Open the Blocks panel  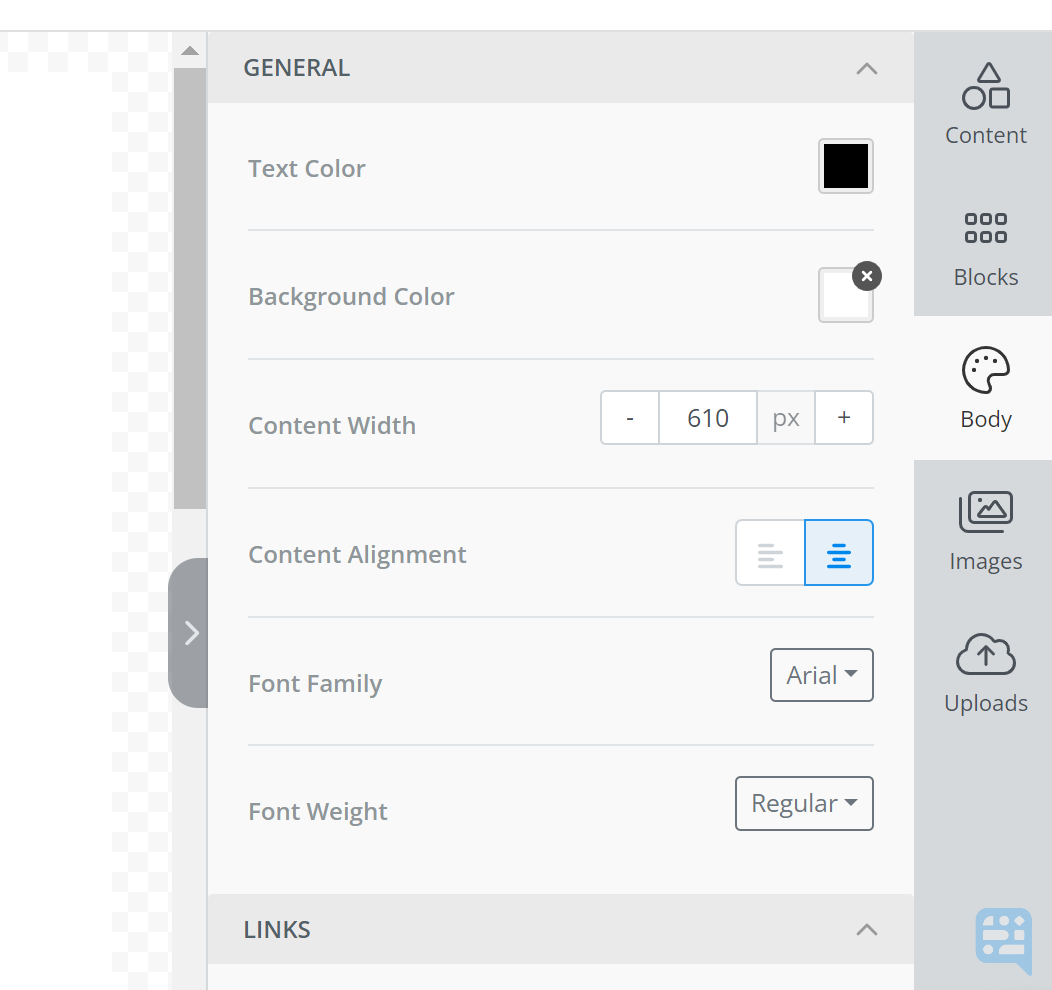coord(985,245)
